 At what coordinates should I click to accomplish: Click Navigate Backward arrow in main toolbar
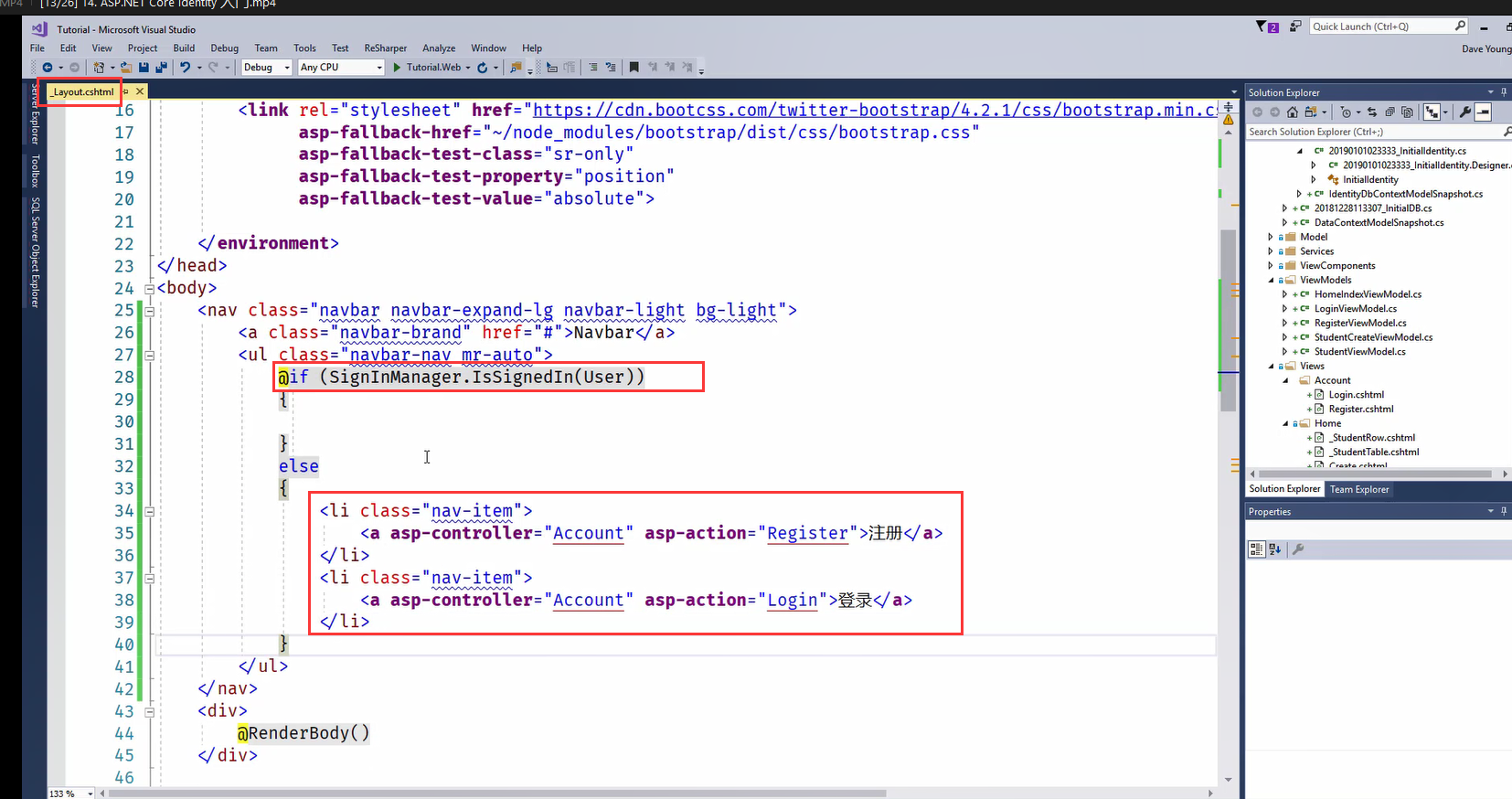coord(47,67)
